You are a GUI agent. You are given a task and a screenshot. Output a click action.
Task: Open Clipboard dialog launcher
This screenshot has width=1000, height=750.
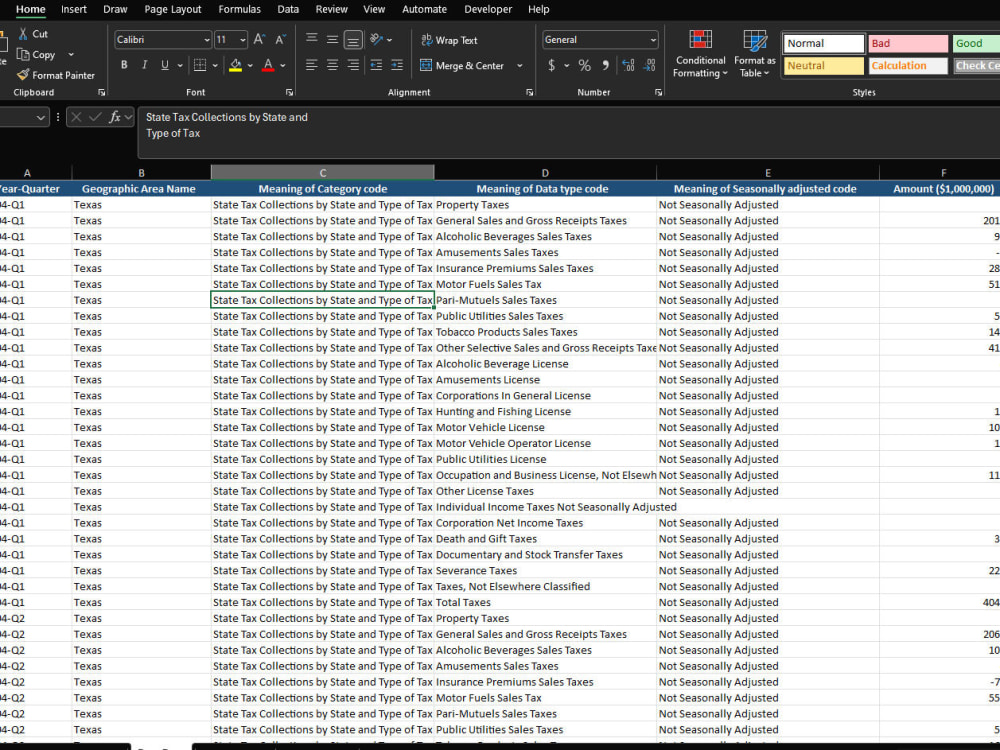click(x=101, y=92)
